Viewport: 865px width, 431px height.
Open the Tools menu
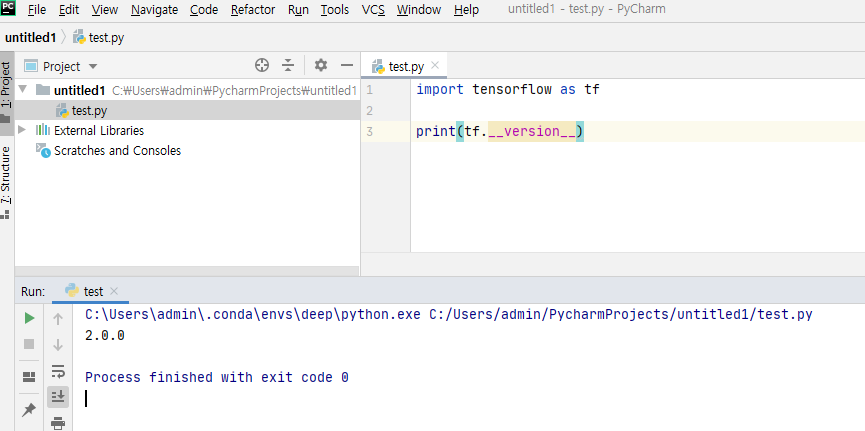[x=335, y=9]
